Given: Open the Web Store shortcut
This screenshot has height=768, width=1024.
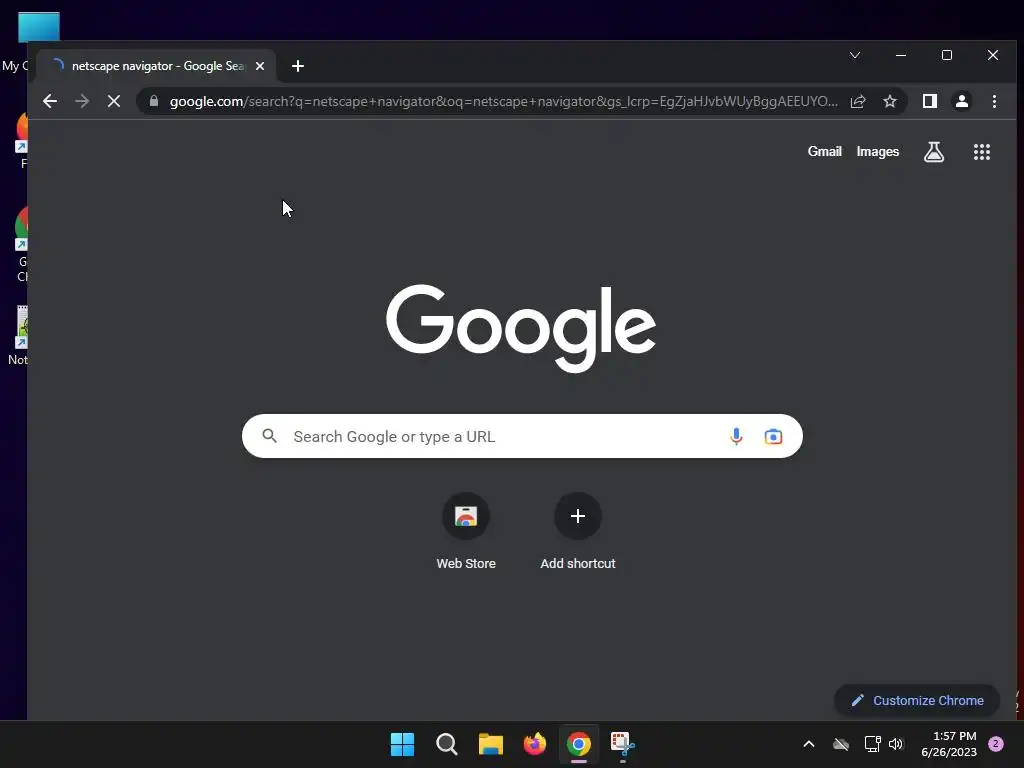Looking at the screenshot, I should click(x=466, y=532).
